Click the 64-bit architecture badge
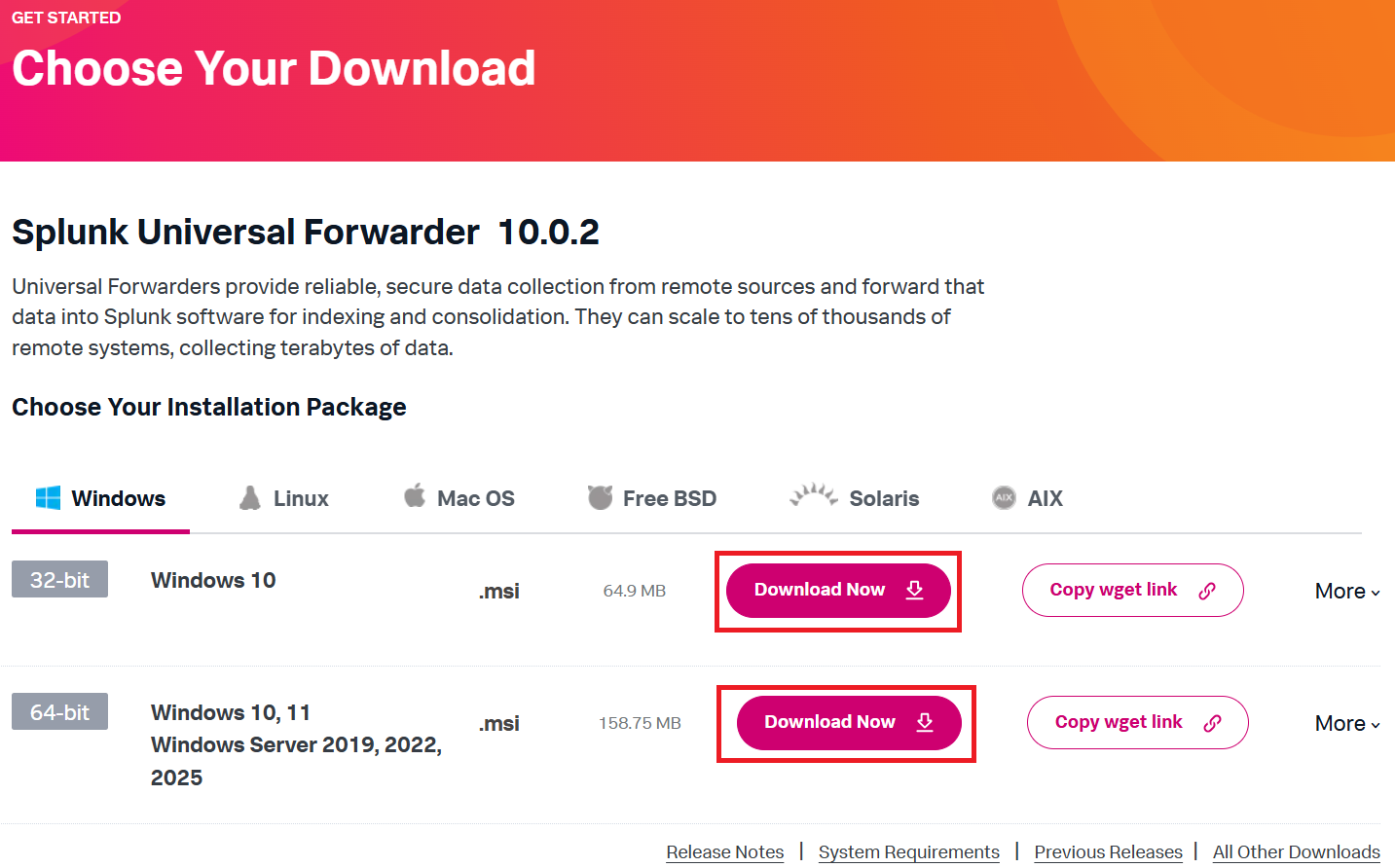1395x868 pixels. pyautogui.click(x=59, y=711)
